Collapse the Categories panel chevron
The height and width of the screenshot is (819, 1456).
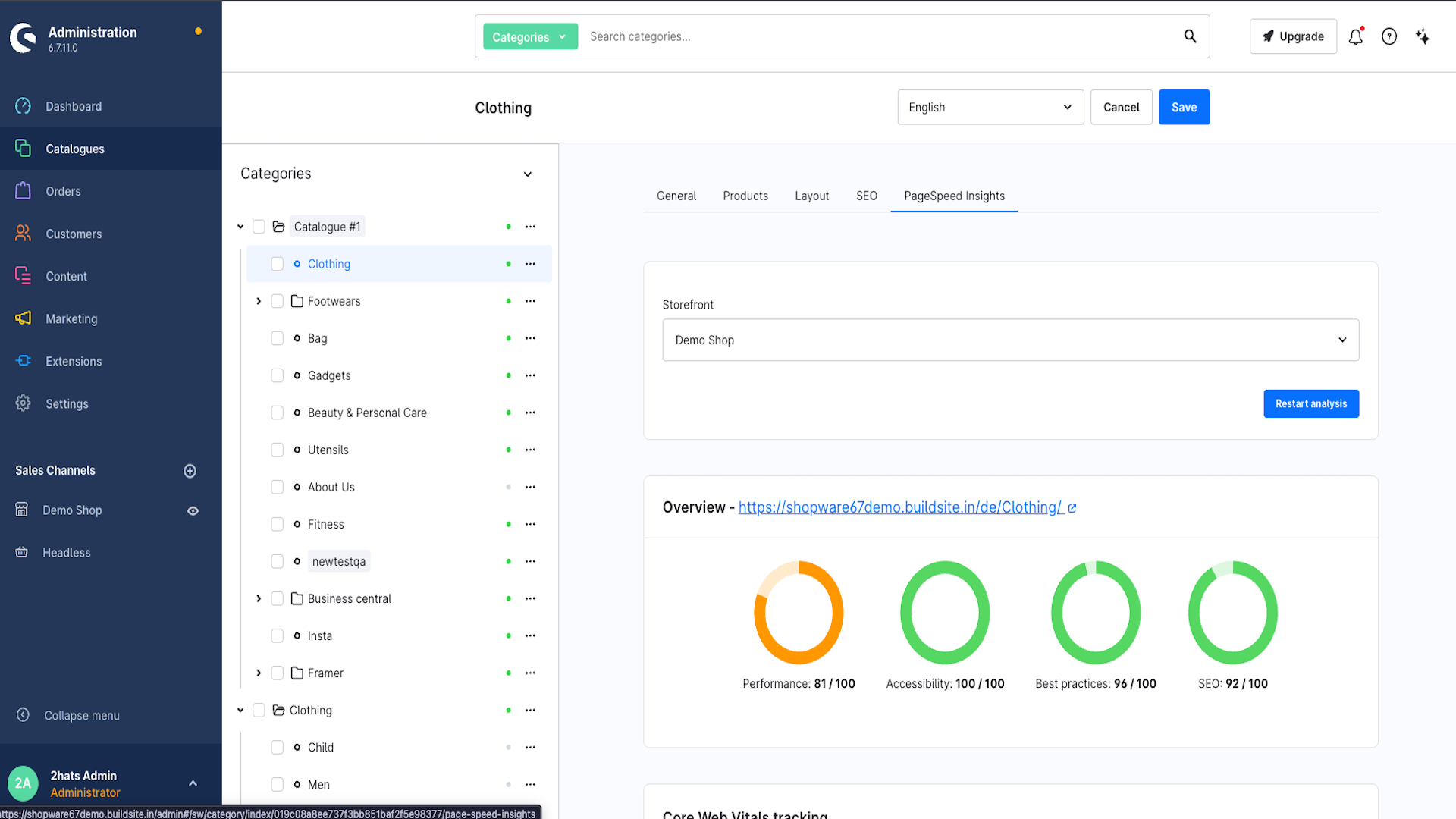click(528, 174)
